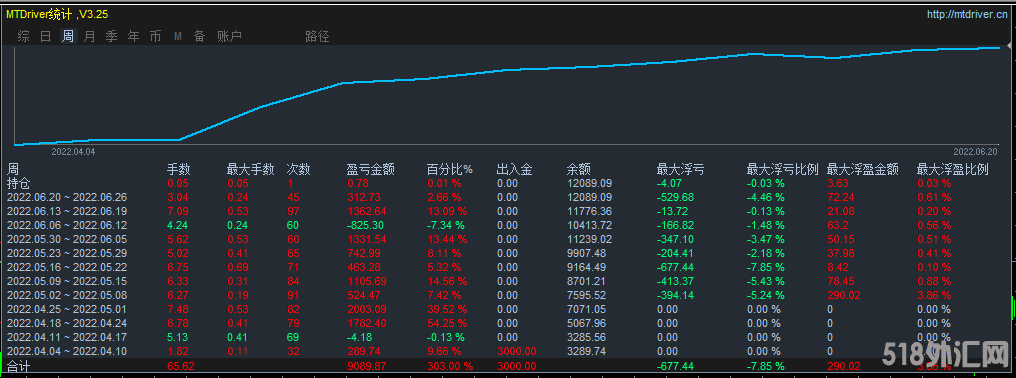Click the profit amount 2003.09
Viewport: 1016px width, 378px height.
[367, 309]
